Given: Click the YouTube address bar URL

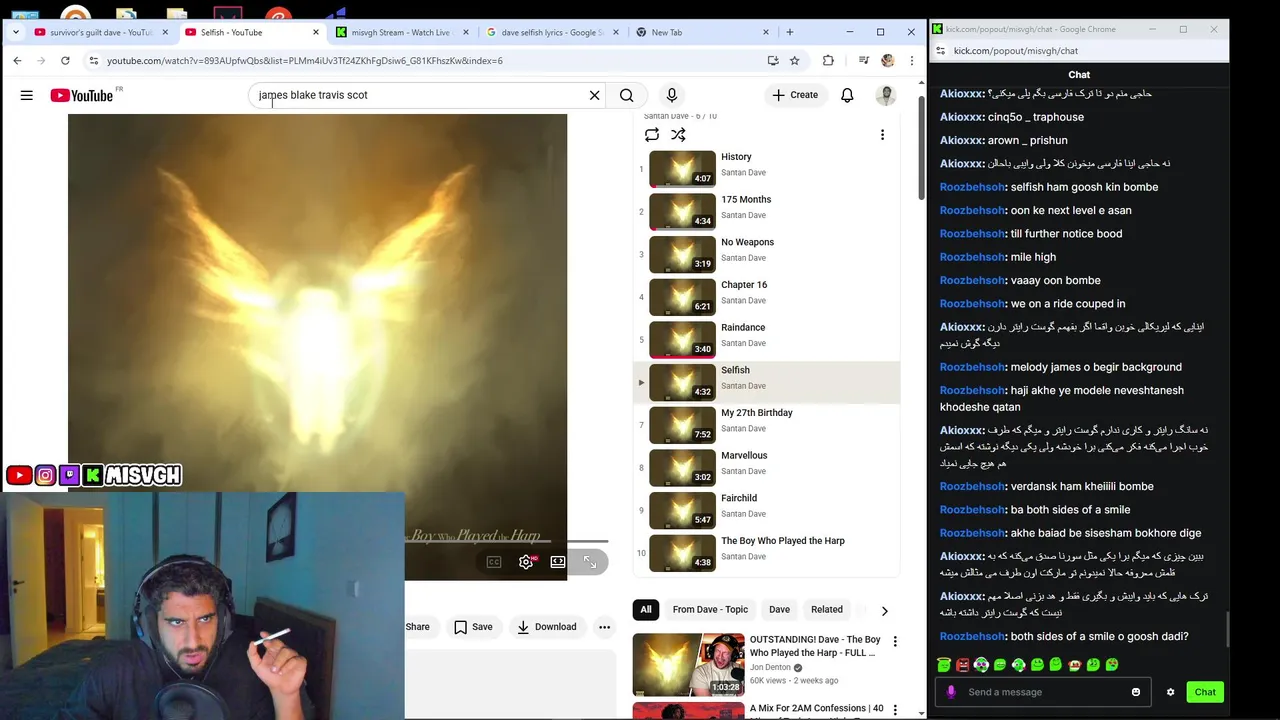Looking at the screenshot, I should tap(305, 61).
